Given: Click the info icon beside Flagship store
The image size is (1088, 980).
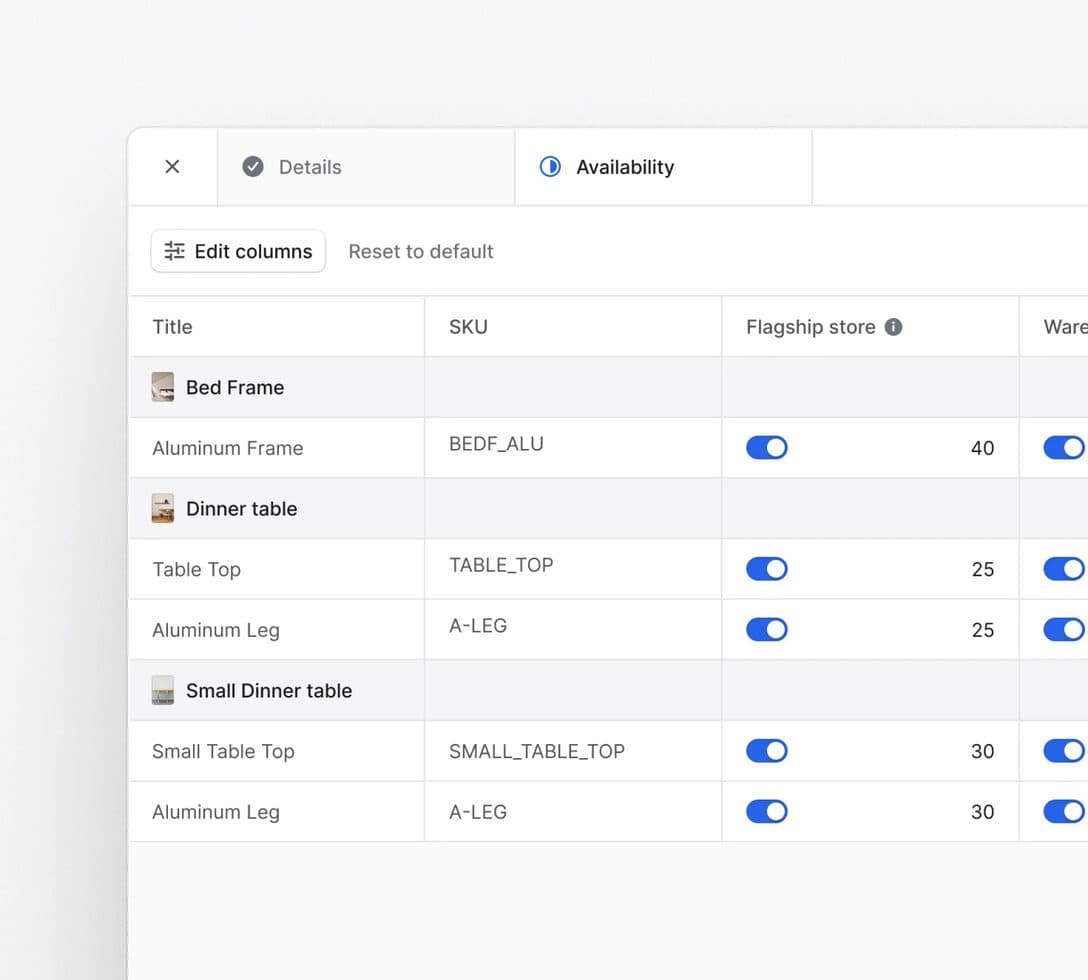Looking at the screenshot, I should click(x=894, y=327).
